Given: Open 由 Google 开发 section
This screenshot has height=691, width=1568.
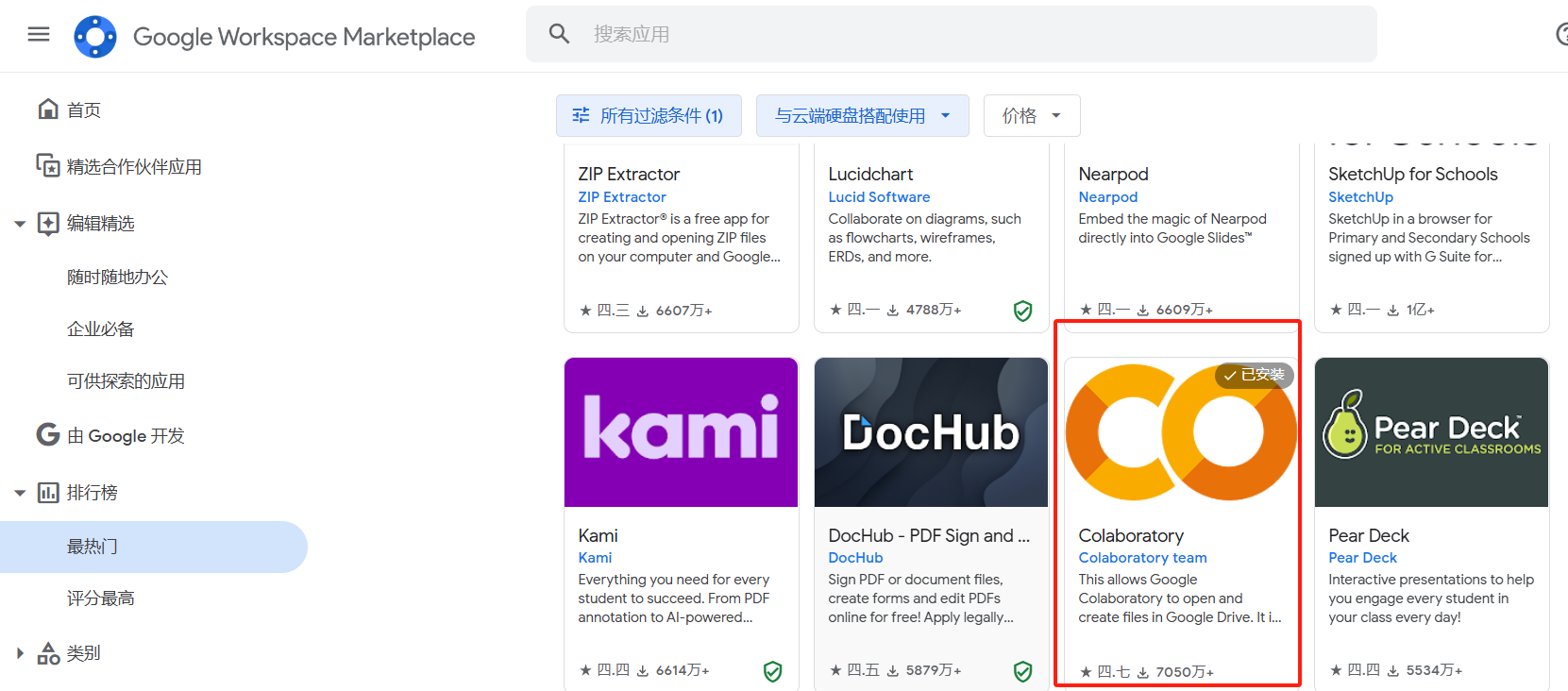Looking at the screenshot, I should pyautogui.click(x=126, y=436).
